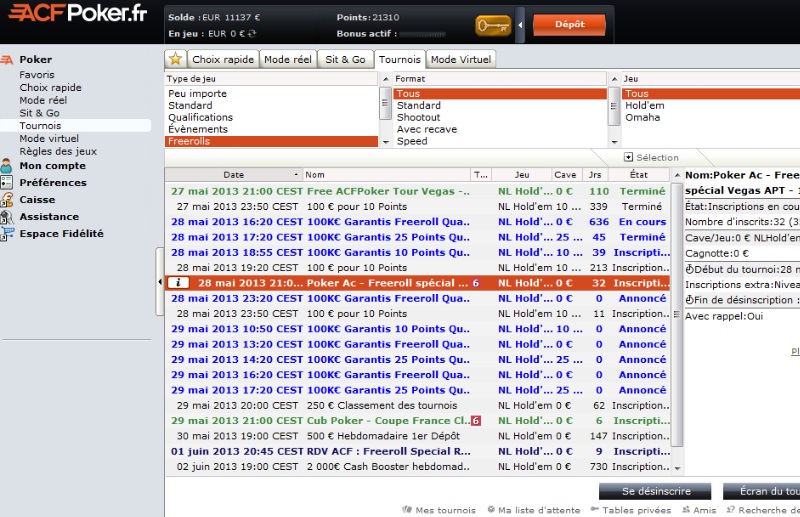
Task: Move down in the tournament list
Action: [x=677, y=468]
